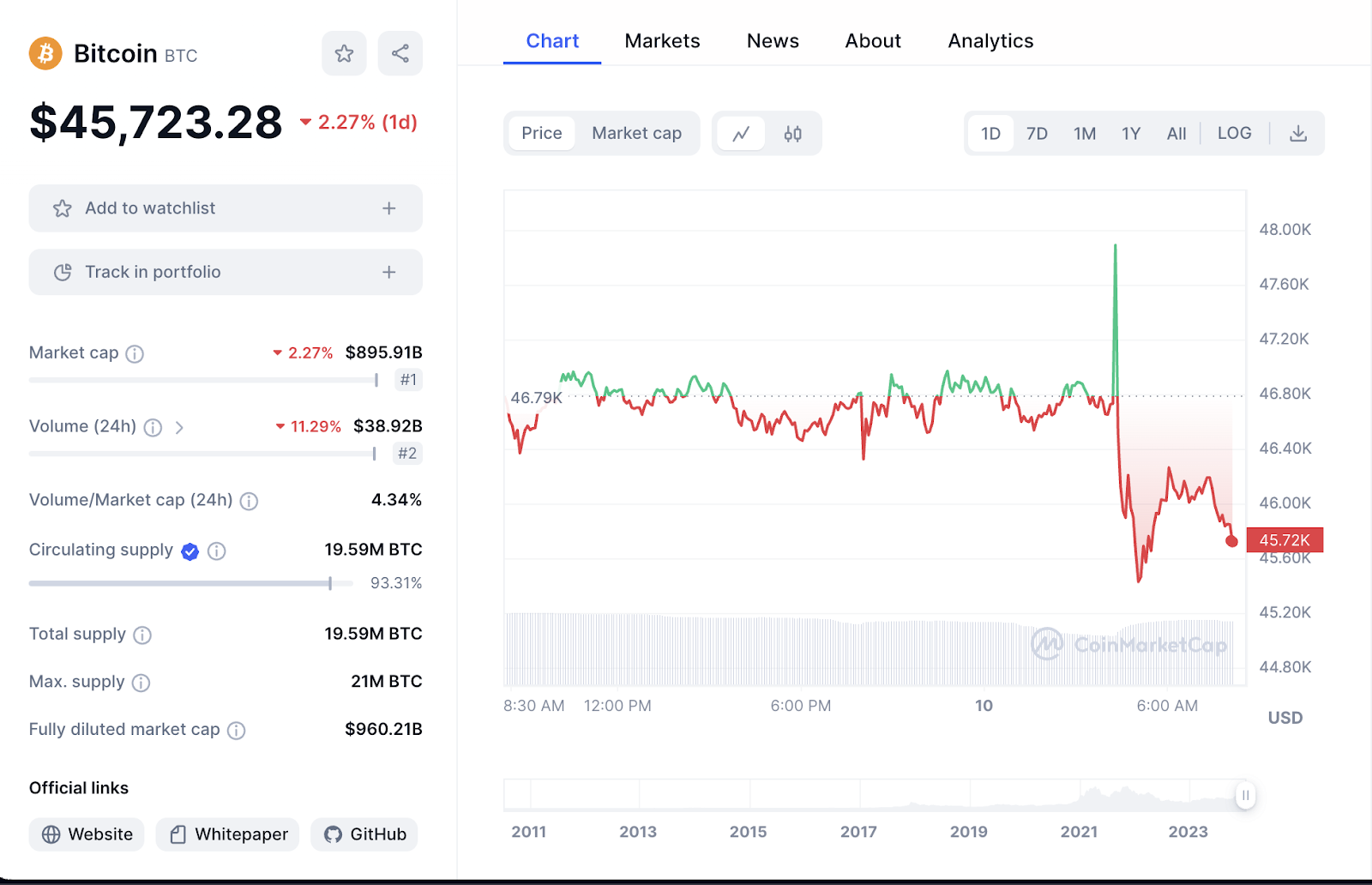
Task: Switch to the Analytics tab
Action: pyautogui.click(x=990, y=41)
